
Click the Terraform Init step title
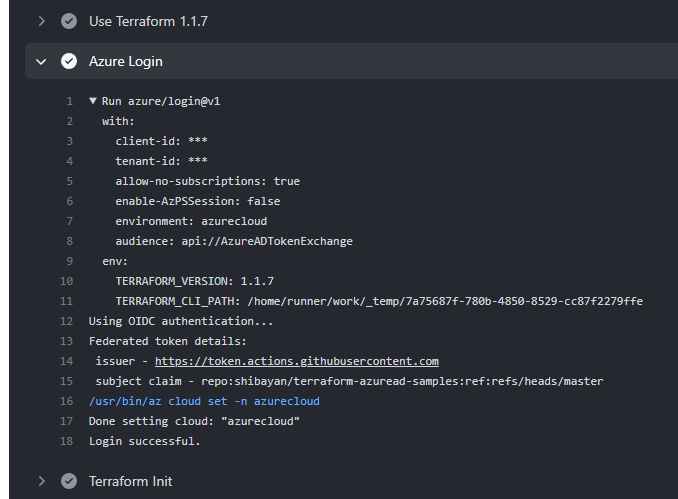click(x=131, y=481)
